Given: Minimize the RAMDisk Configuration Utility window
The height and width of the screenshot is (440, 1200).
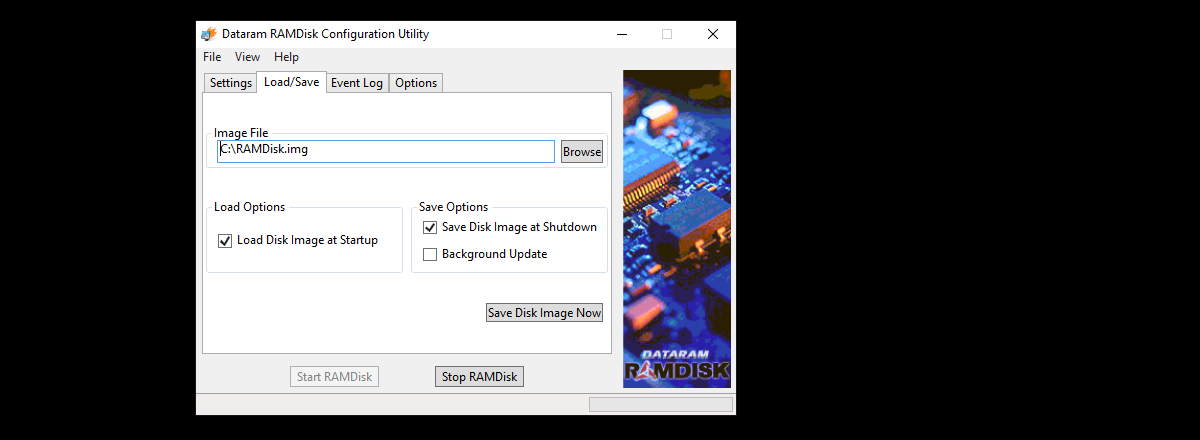Looking at the screenshot, I should tap(621, 34).
